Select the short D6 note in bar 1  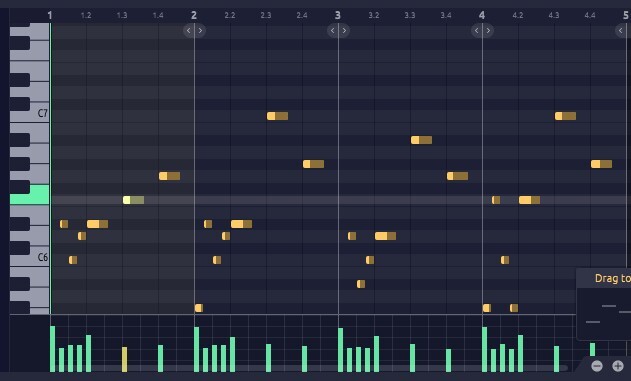82,236
